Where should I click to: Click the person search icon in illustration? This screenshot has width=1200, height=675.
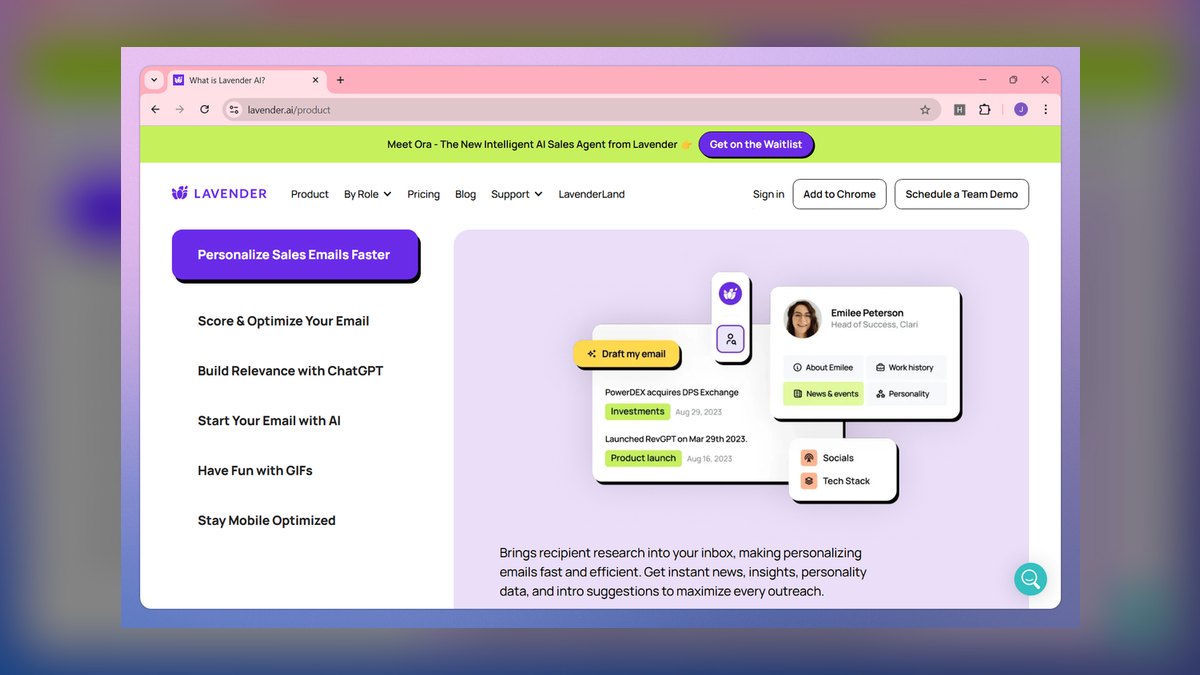731,339
